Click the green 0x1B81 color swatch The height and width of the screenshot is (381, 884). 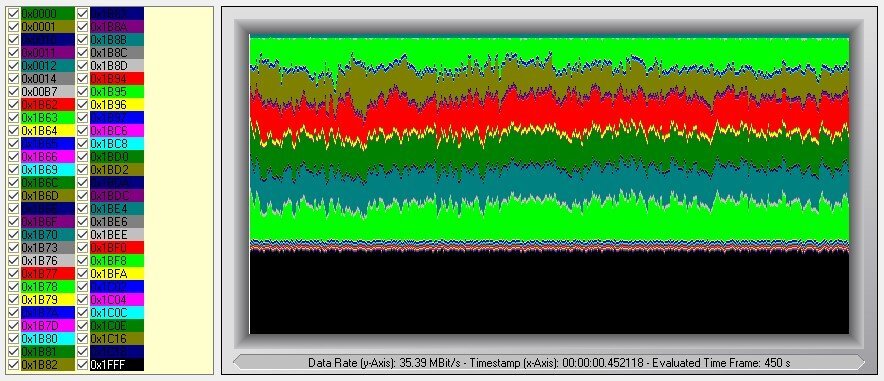(x=47, y=351)
